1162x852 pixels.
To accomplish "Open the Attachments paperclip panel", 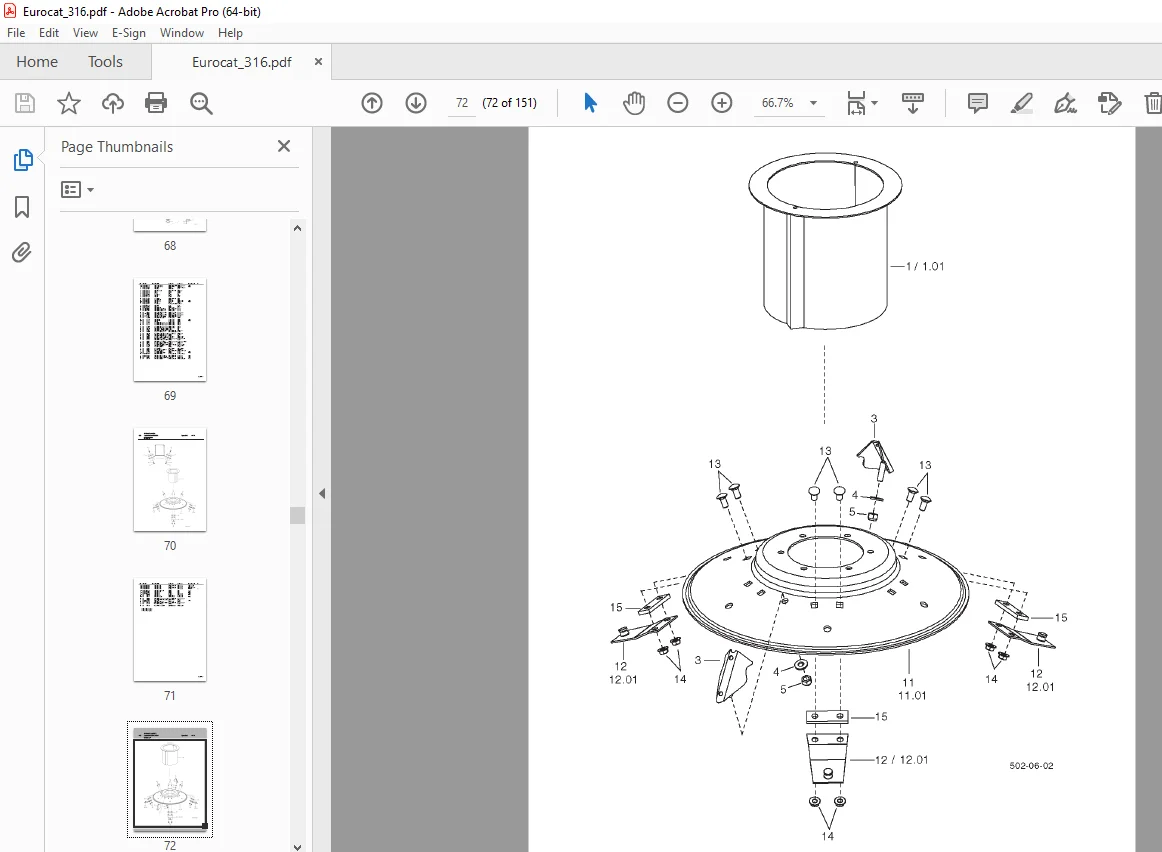I will tap(22, 253).
